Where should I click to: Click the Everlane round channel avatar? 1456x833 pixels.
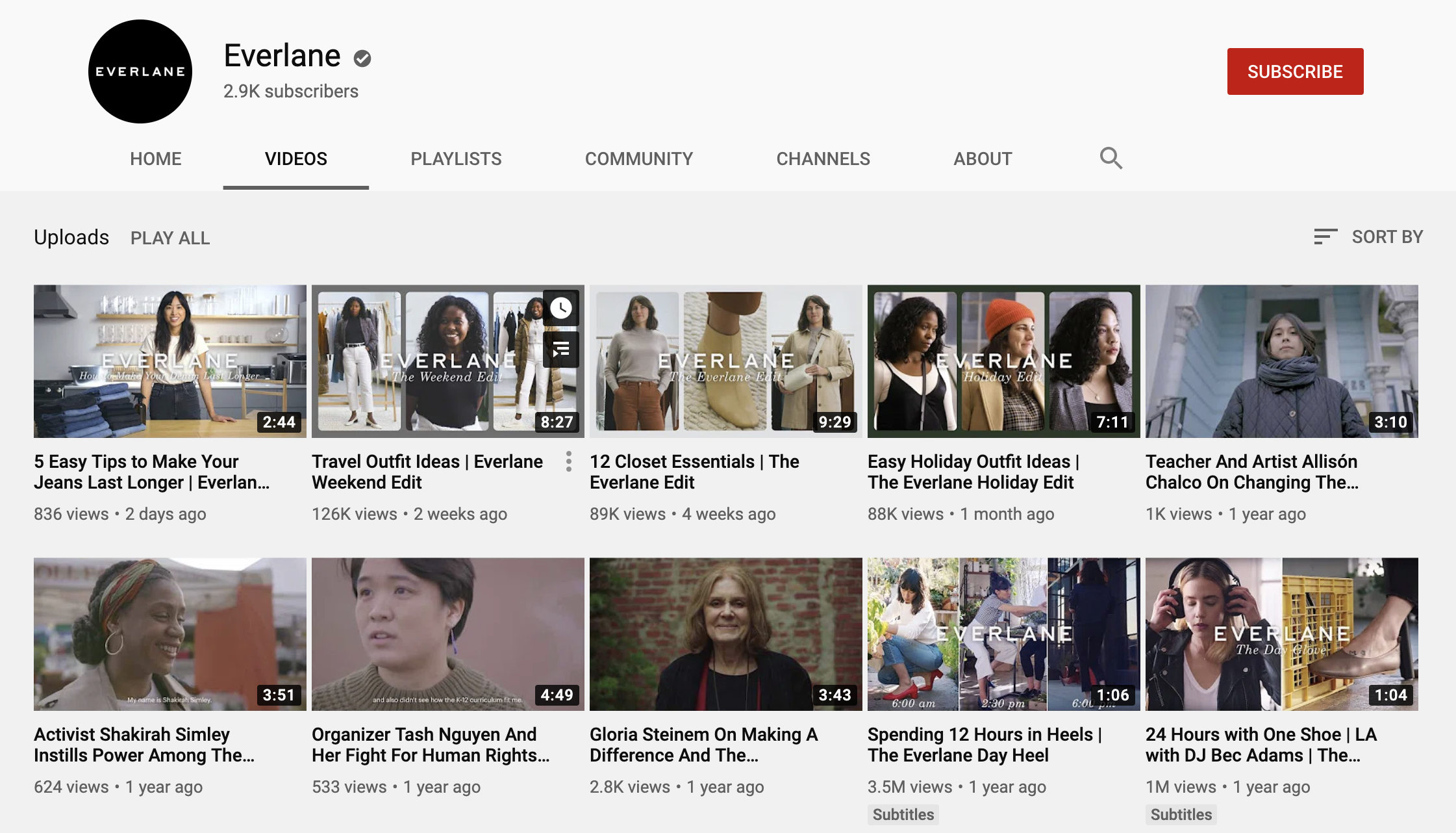pyautogui.click(x=140, y=71)
